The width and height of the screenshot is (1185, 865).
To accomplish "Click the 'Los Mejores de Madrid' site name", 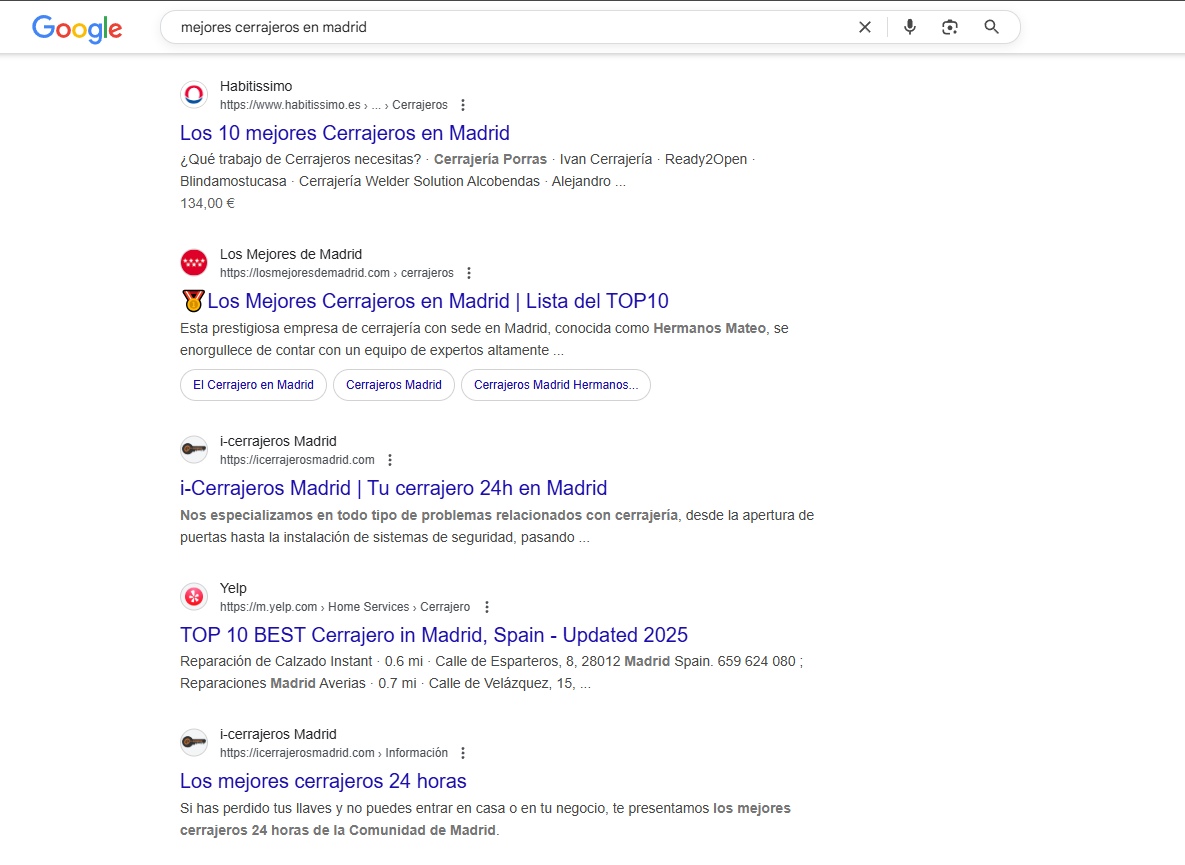I will click(291, 255).
